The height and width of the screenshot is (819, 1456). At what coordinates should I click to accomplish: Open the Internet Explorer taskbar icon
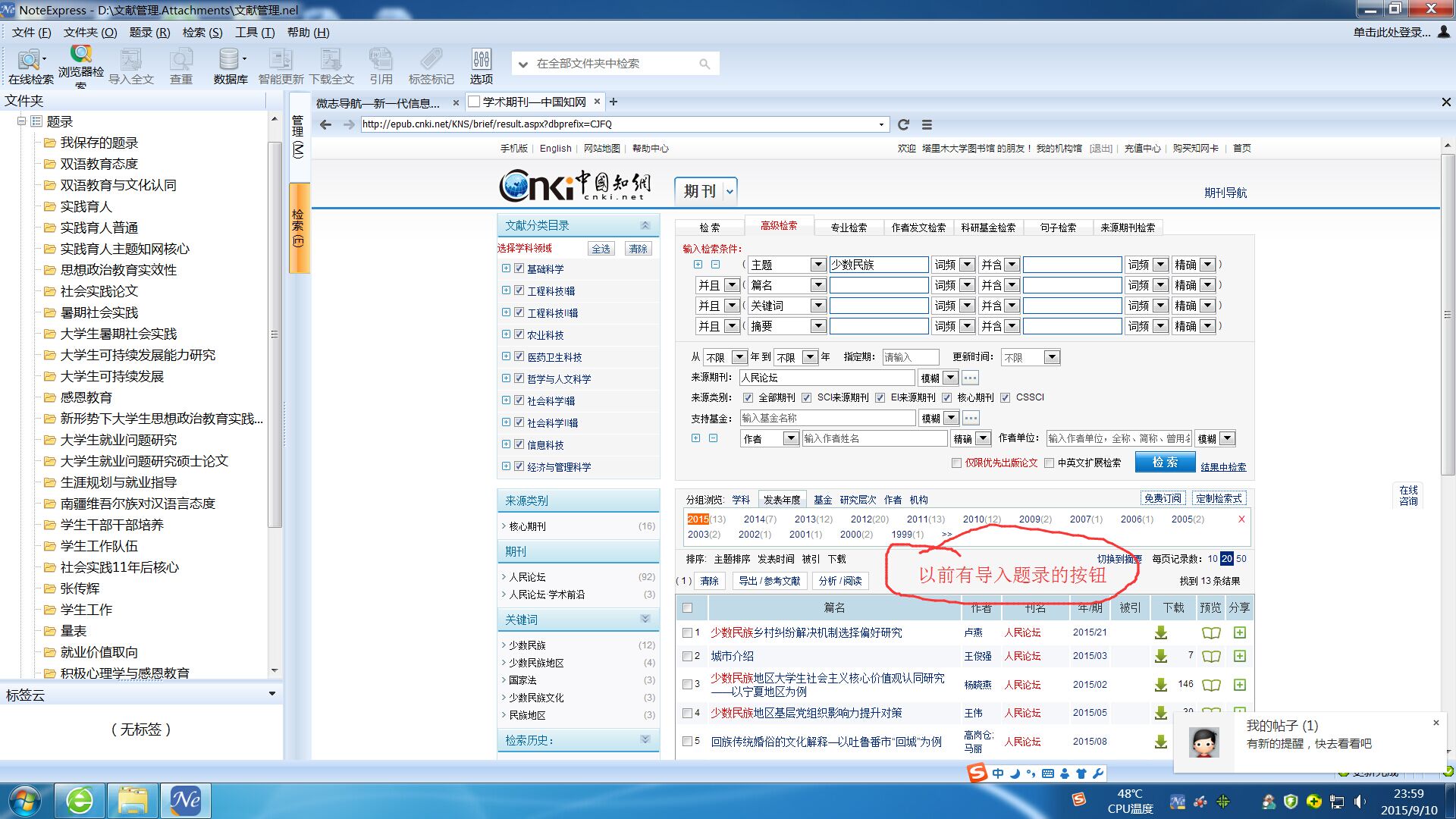79,800
